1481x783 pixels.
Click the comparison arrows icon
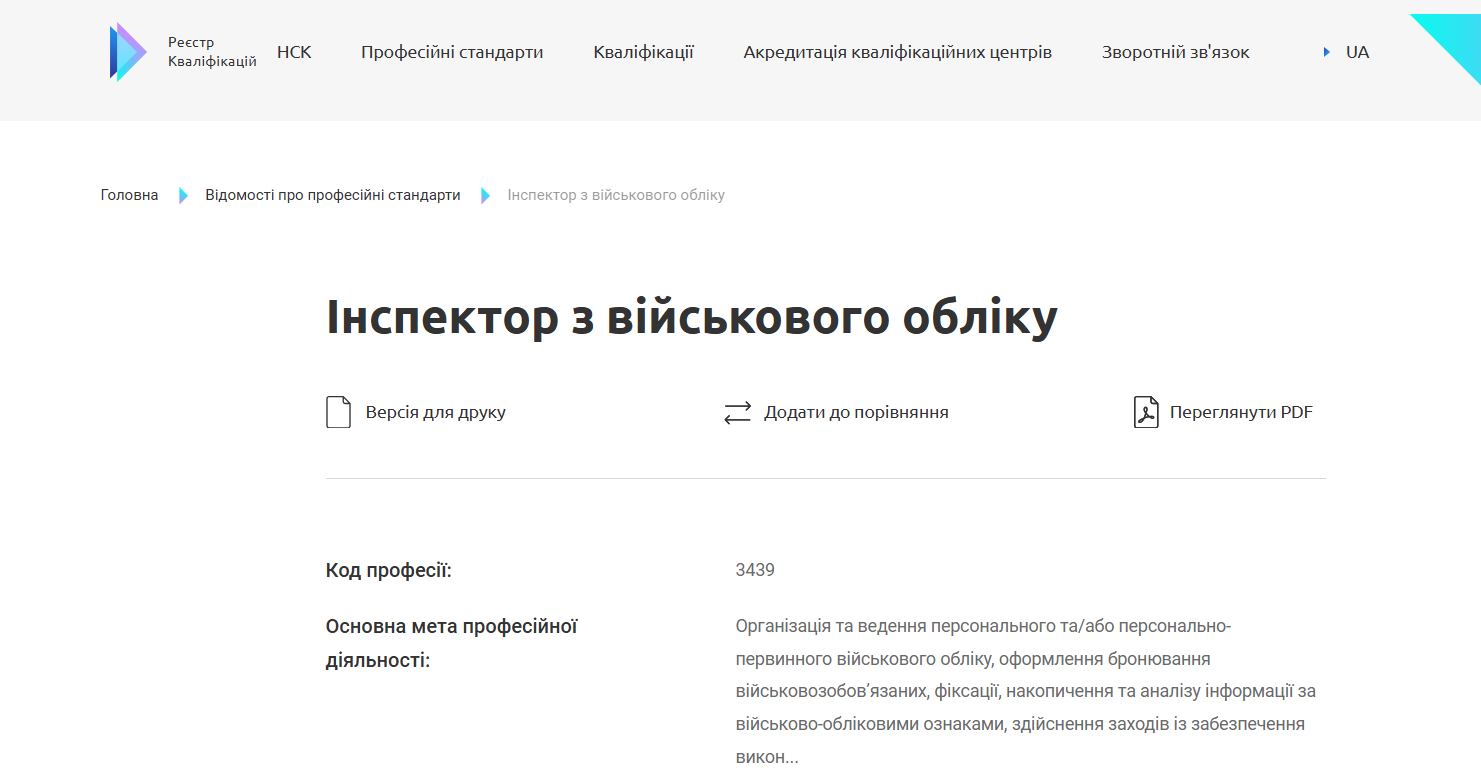point(737,413)
